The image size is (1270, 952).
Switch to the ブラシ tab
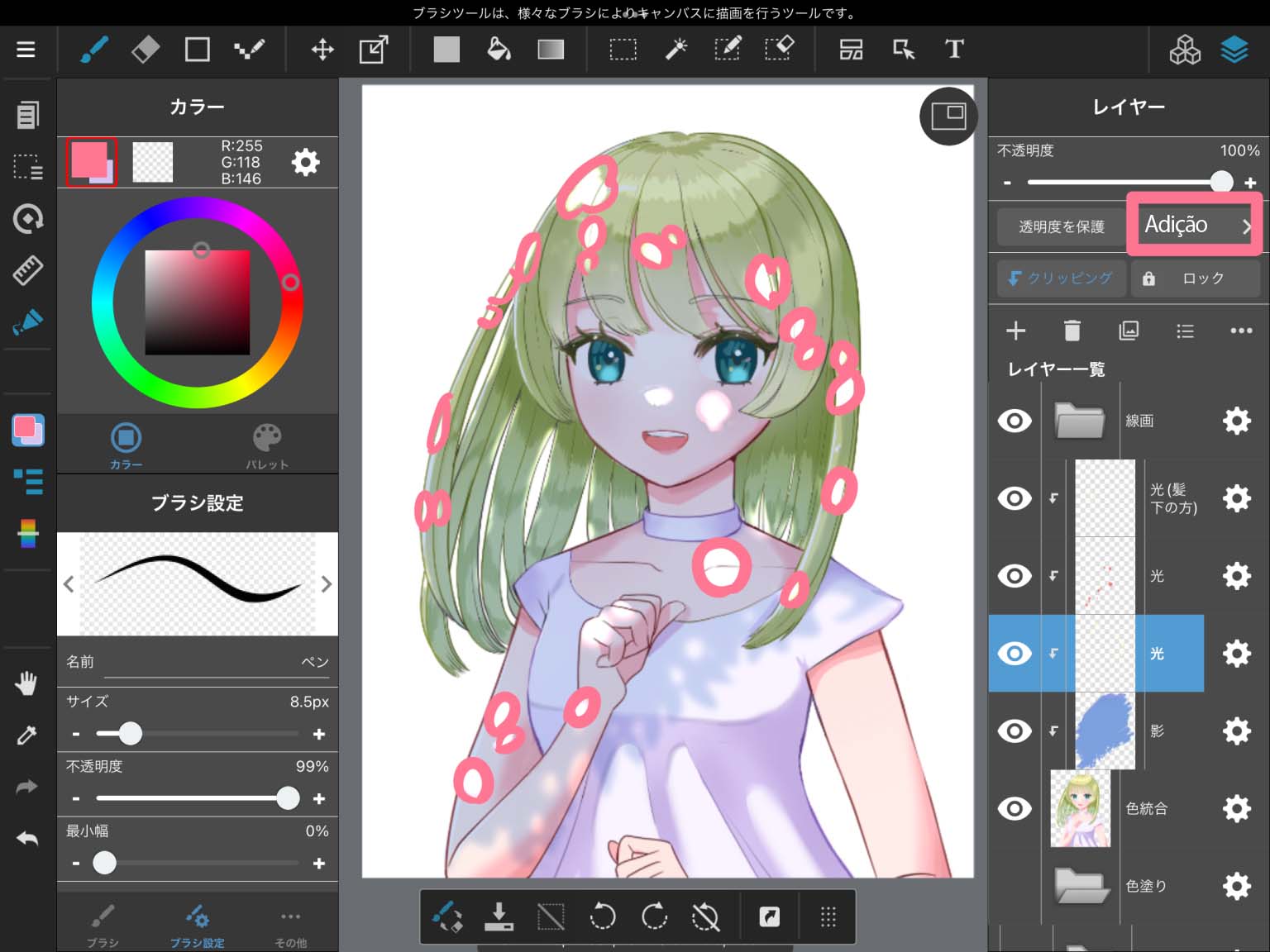click(103, 926)
